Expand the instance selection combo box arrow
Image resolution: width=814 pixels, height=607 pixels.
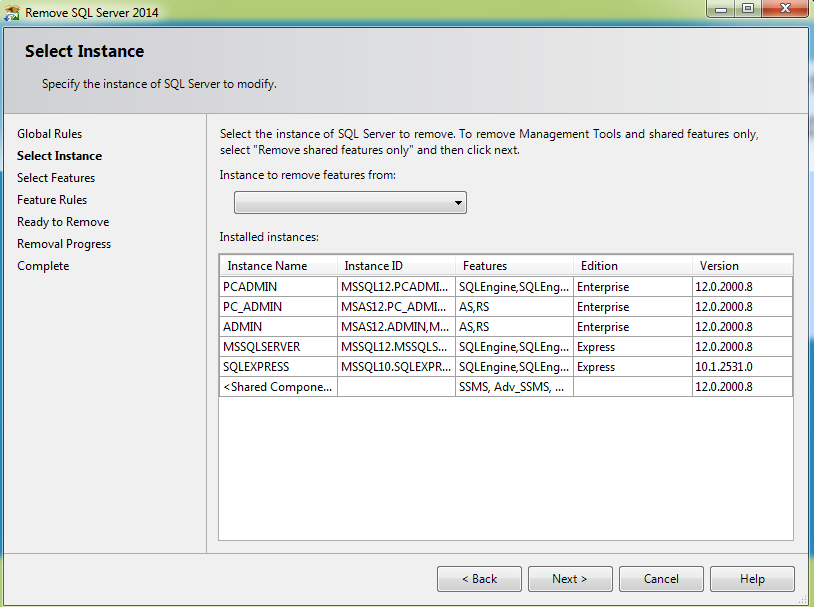459,202
